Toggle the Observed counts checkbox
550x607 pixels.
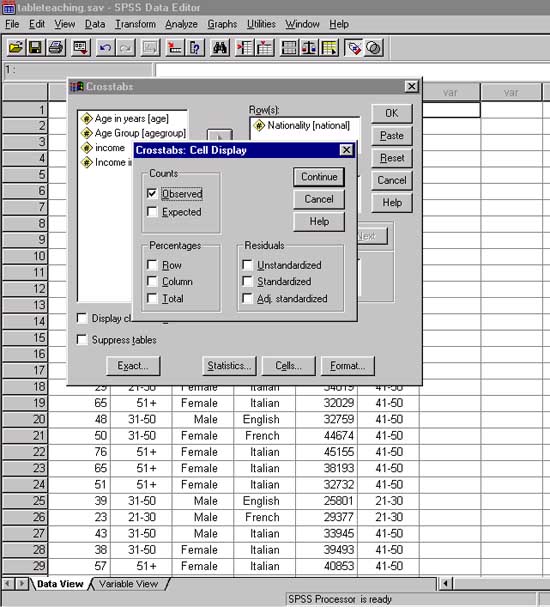pyautogui.click(x=152, y=193)
